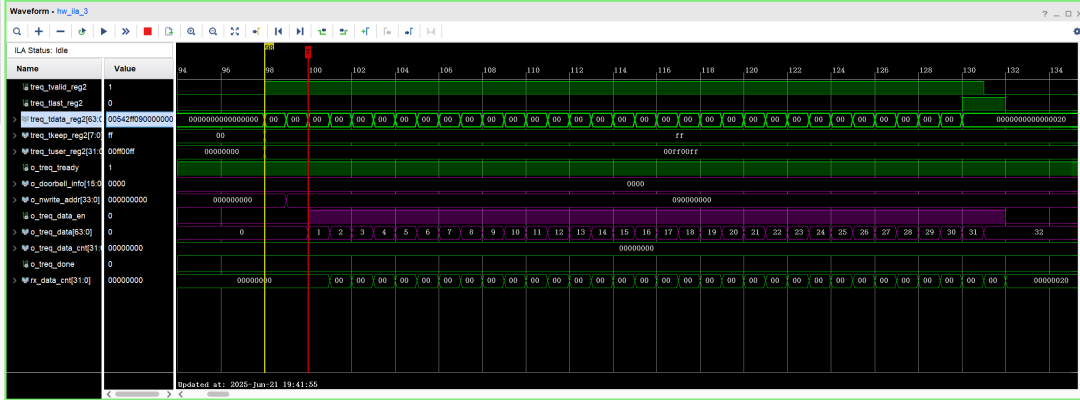Open the hw_ila_3 link in title
Image resolution: width=1080 pixels, height=400 pixels.
pos(72,12)
